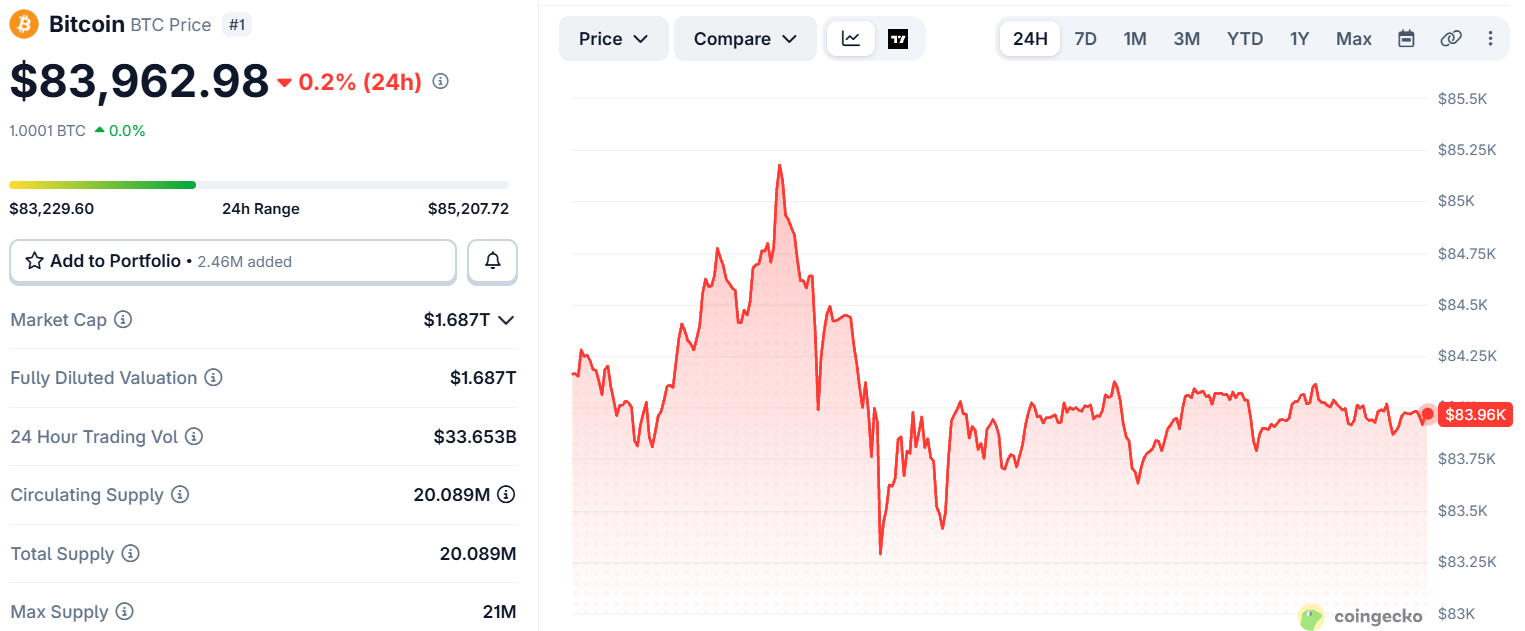This screenshot has width=1525, height=631.
Task: Click the Add to Portfolio button
Action: tap(233, 261)
